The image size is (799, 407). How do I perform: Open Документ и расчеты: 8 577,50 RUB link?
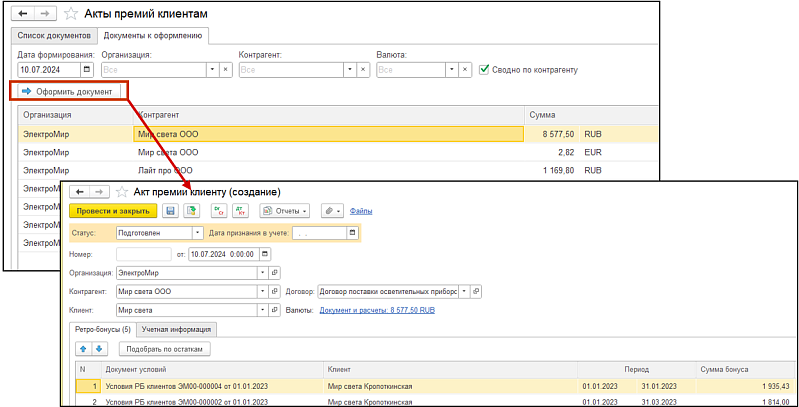[x=377, y=310]
